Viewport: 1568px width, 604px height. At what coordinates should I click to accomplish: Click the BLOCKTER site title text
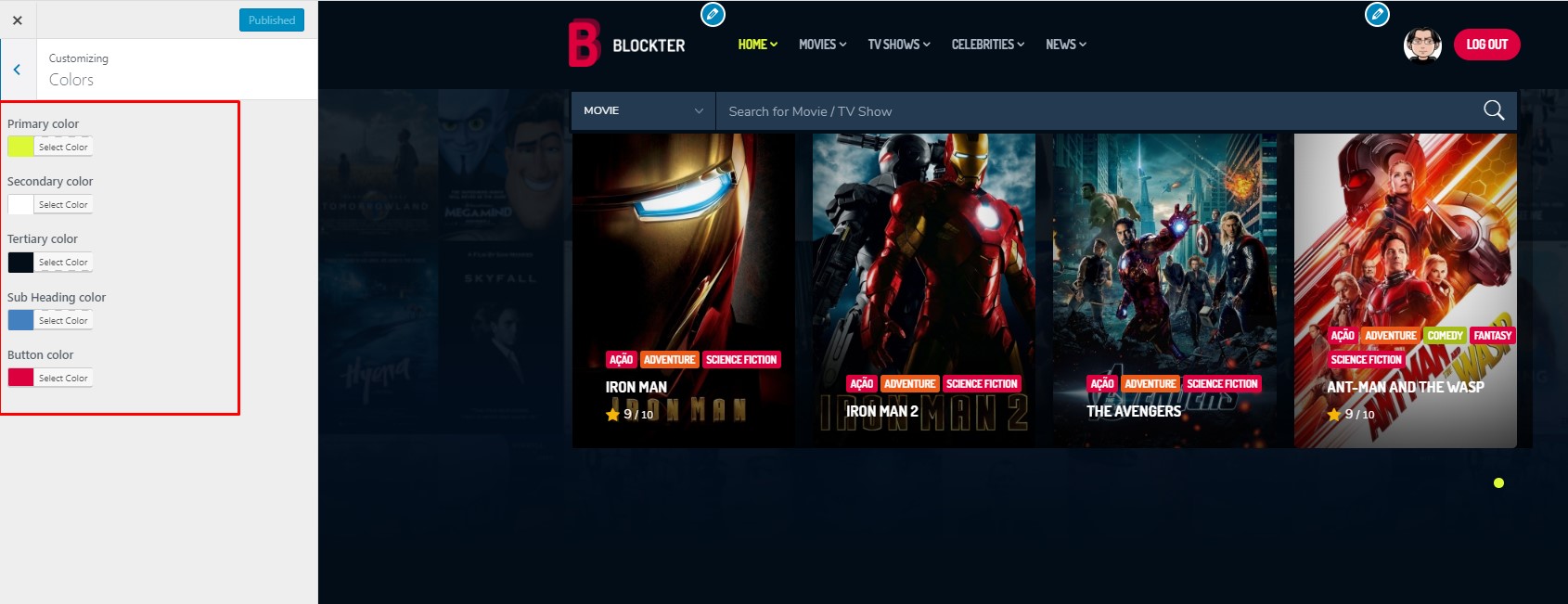coord(649,45)
